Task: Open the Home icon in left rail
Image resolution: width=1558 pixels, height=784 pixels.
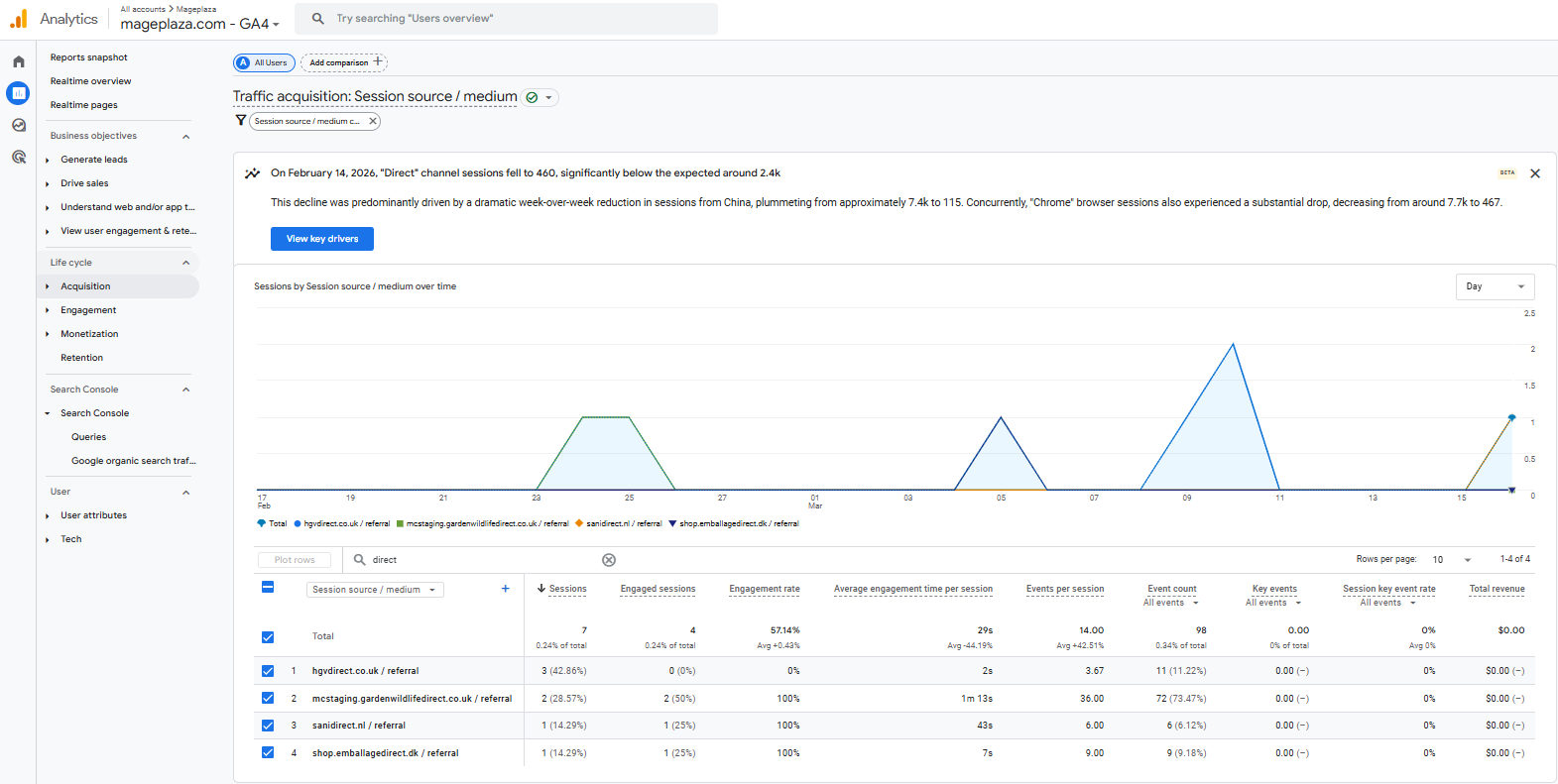Action: click(x=18, y=61)
